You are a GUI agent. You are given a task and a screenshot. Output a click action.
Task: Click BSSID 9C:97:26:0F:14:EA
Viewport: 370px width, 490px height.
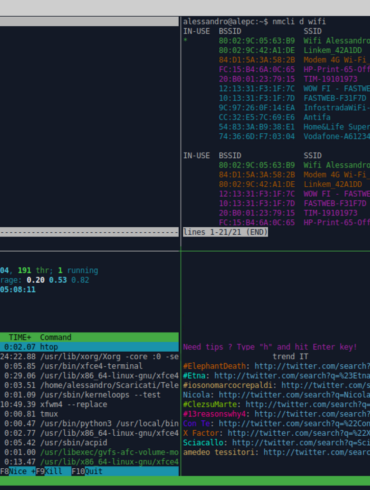(257, 108)
